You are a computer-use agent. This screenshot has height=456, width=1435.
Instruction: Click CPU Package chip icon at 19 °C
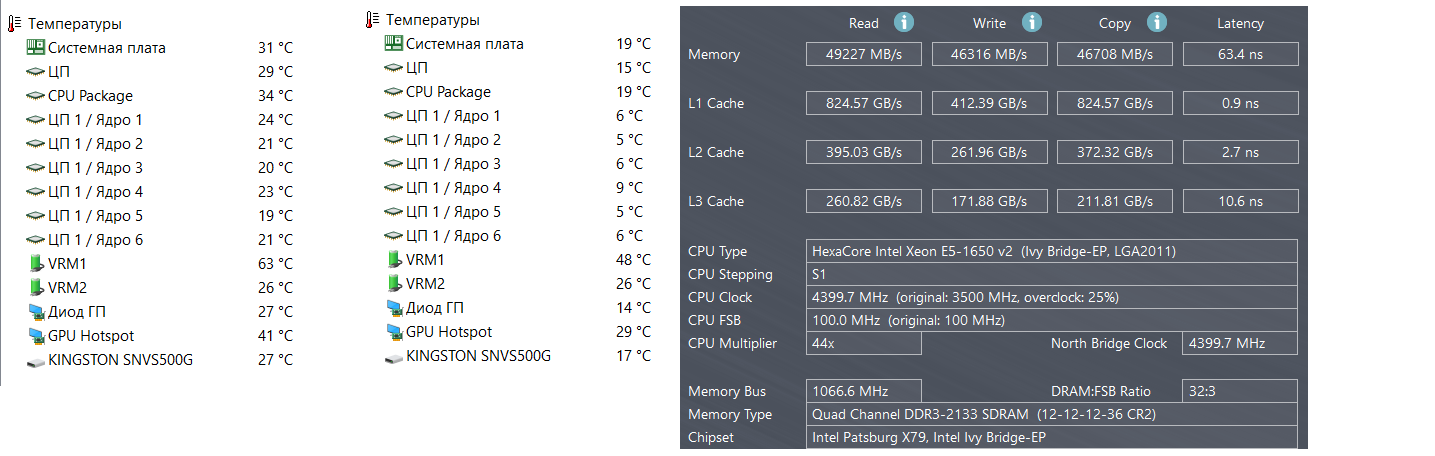click(394, 92)
